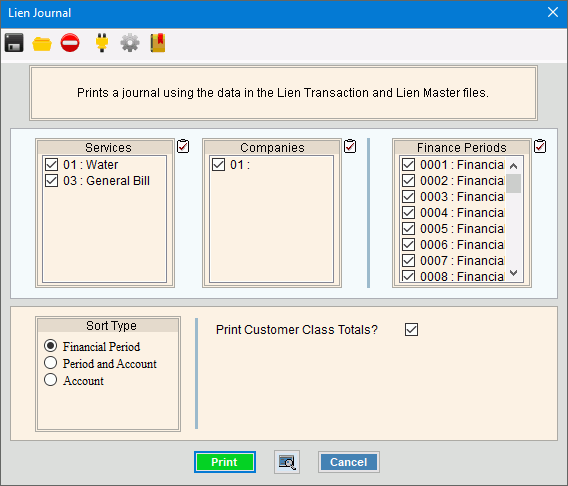Toggle select-all clipboard icon for Finance Periods
The image size is (568, 486).
coord(540,146)
